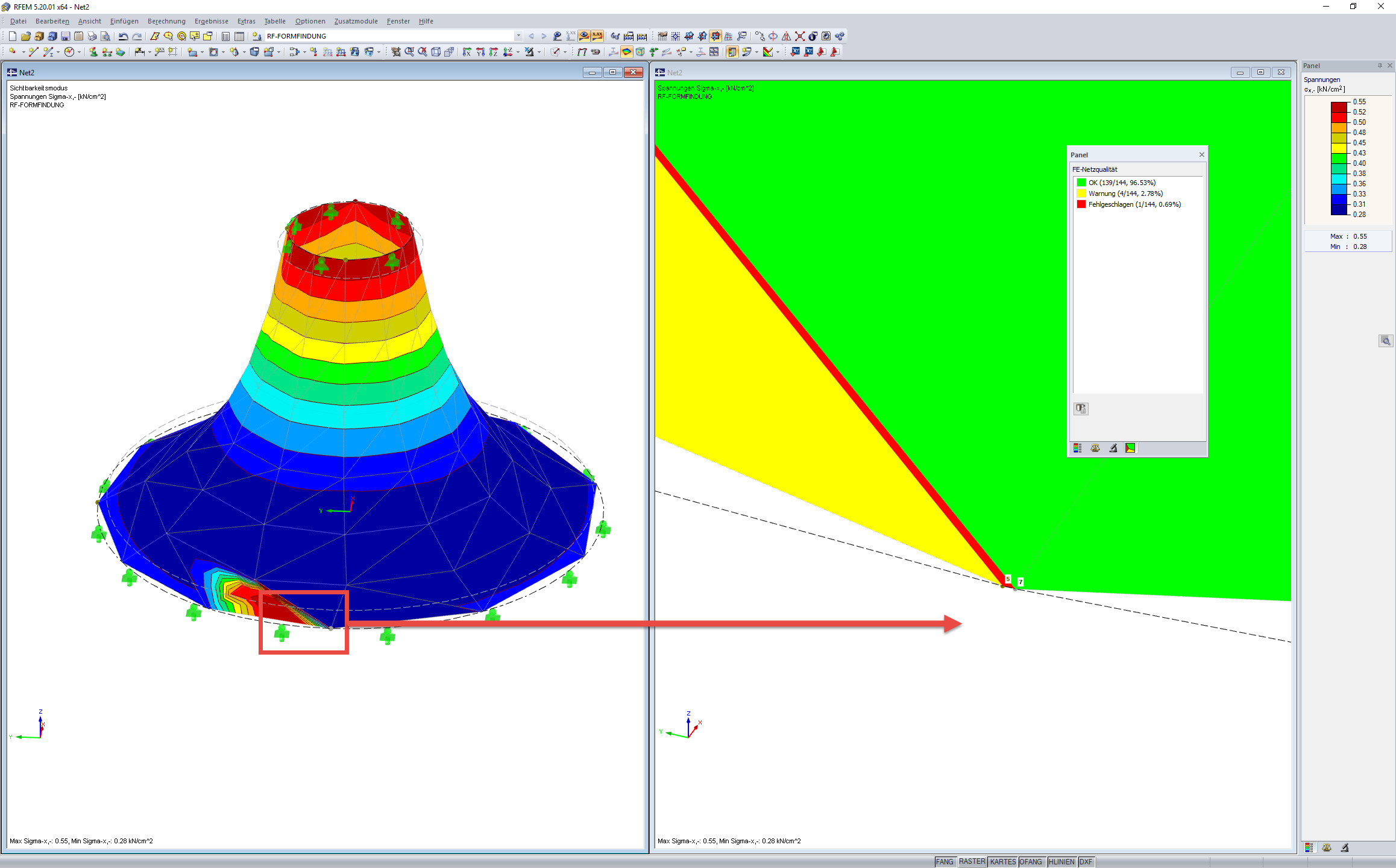Viewport: 1396px width, 868px height.
Task: Click the New file icon
Action: pos(12,36)
